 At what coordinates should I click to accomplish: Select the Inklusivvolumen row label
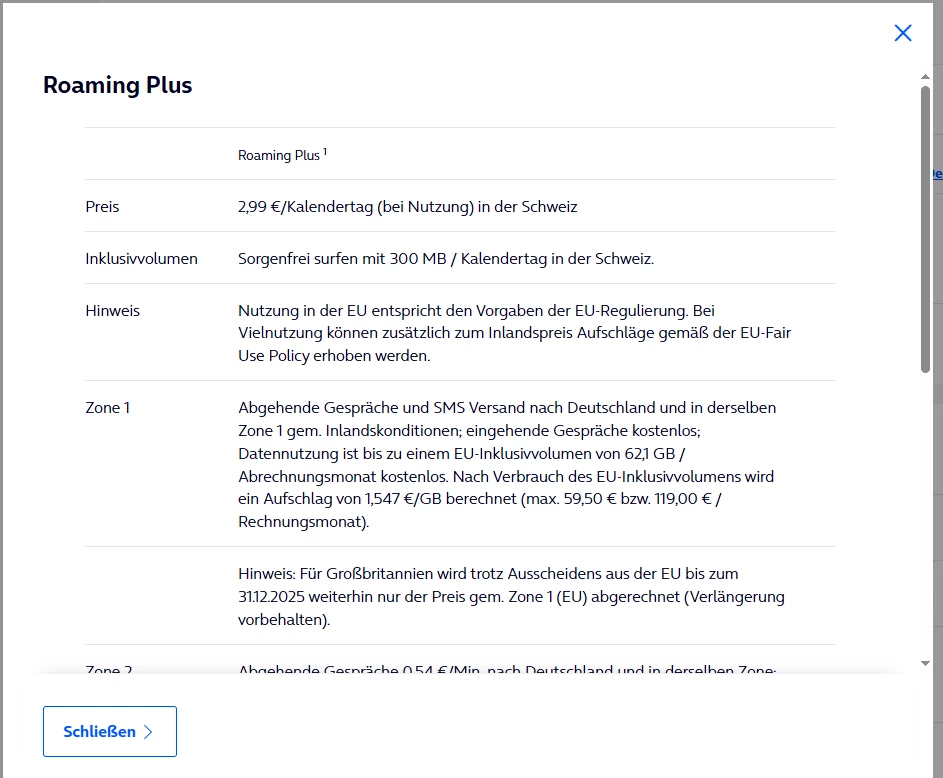(x=141, y=259)
